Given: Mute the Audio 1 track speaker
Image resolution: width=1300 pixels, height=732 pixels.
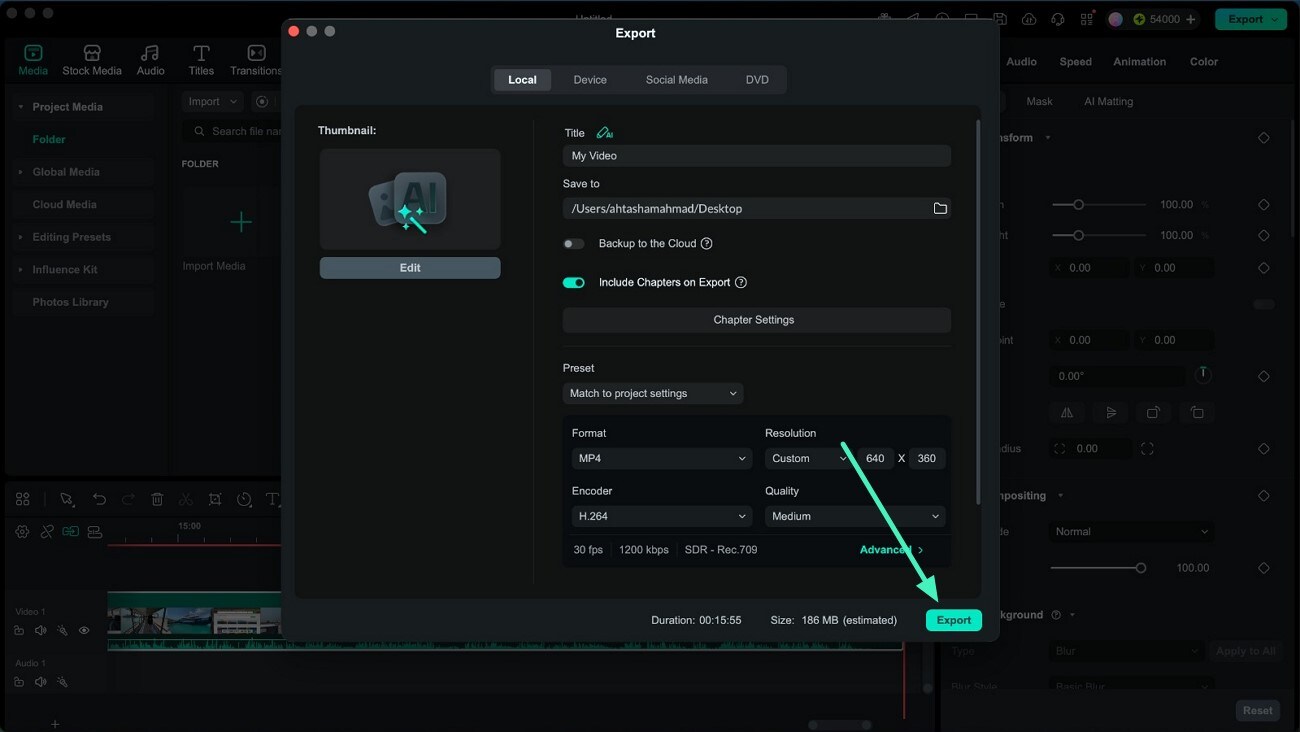Looking at the screenshot, I should [x=41, y=682].
